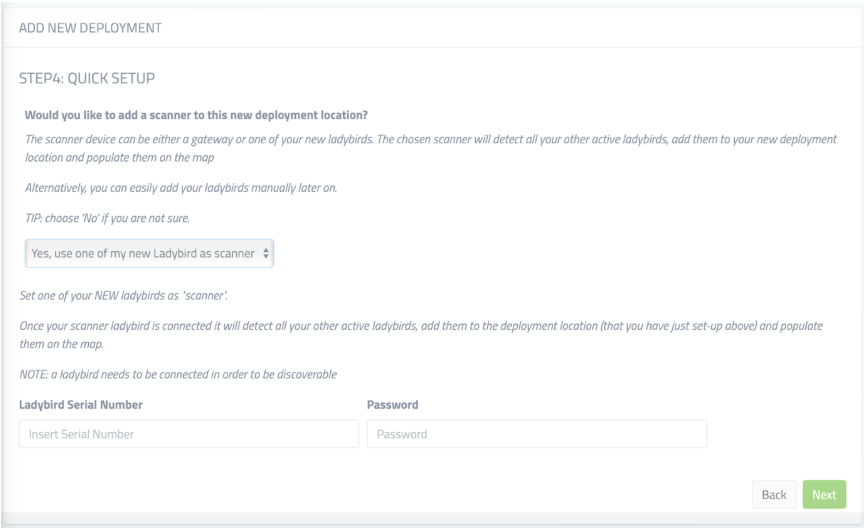Focus the Password input field

[536, 433]
